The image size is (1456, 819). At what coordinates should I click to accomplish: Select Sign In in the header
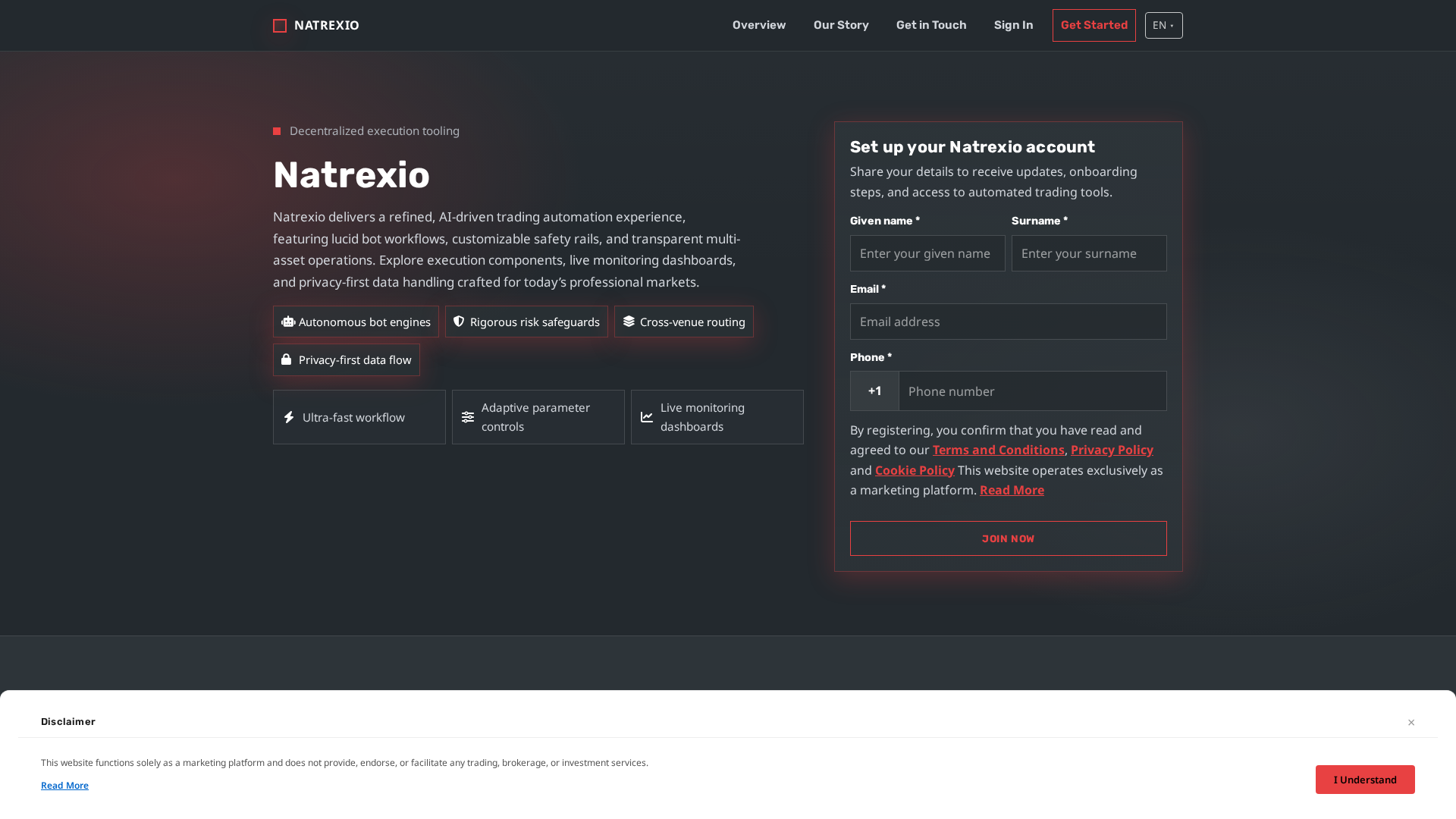coord(1013,25)
